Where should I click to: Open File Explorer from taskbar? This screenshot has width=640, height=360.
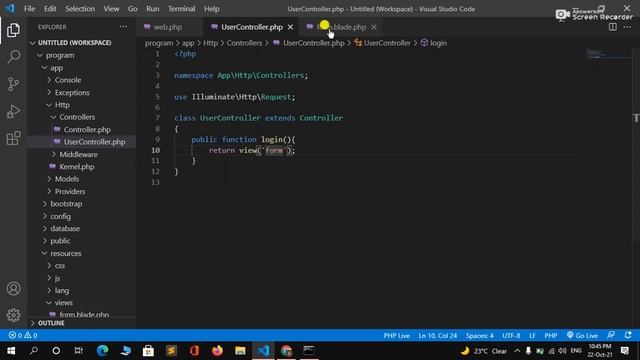click(240, 351)
